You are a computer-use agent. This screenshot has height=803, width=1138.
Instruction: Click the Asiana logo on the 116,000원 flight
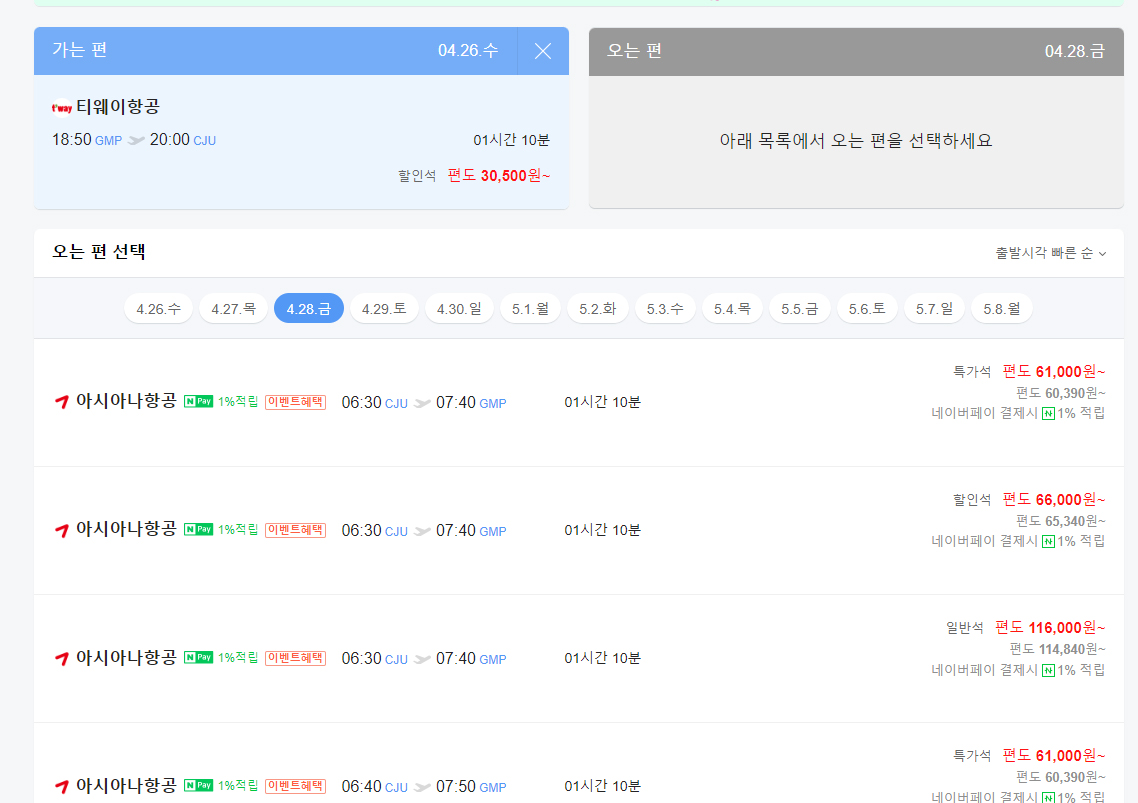pos(62,658)
